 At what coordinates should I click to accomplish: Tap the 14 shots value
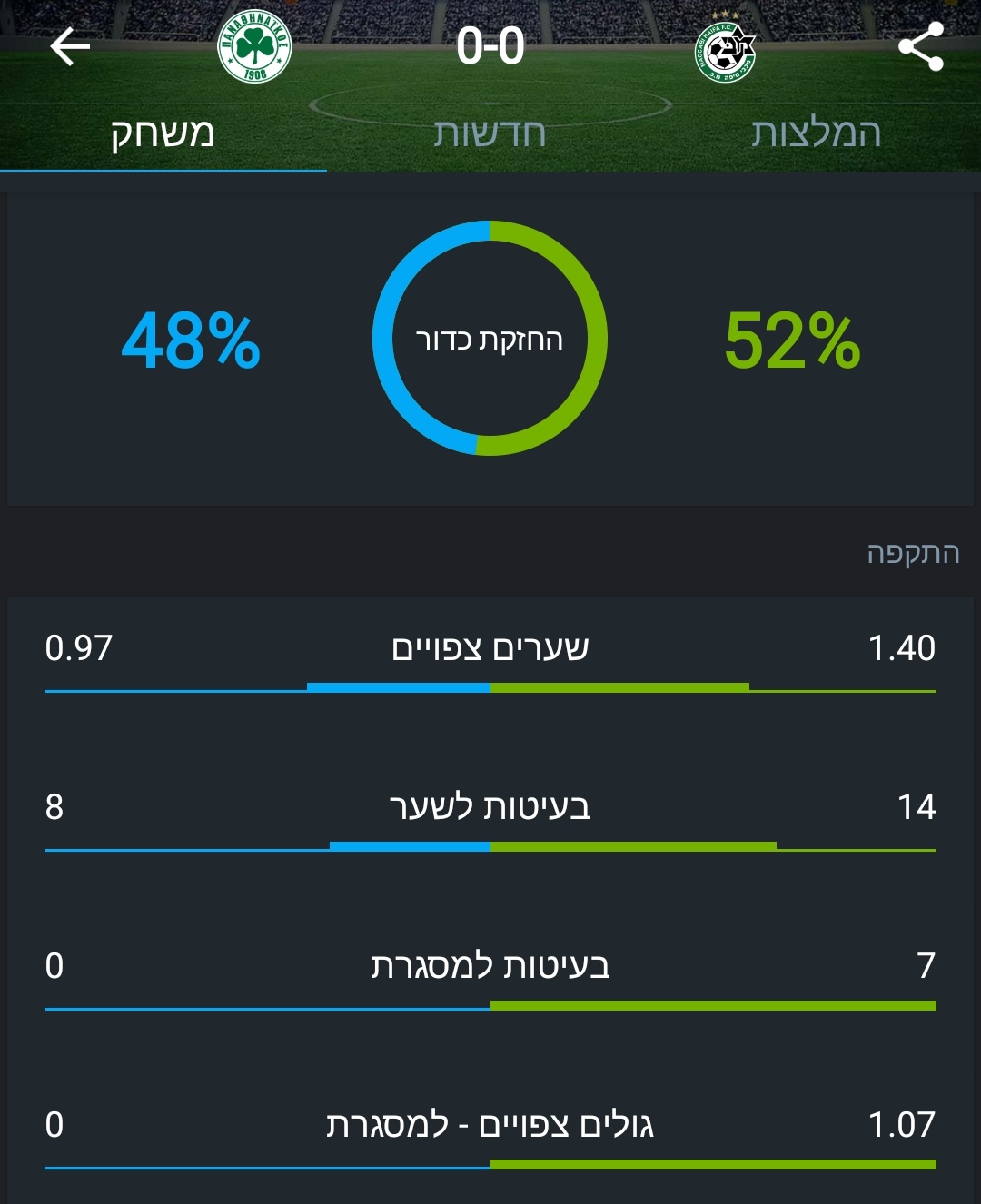(916, 806)
